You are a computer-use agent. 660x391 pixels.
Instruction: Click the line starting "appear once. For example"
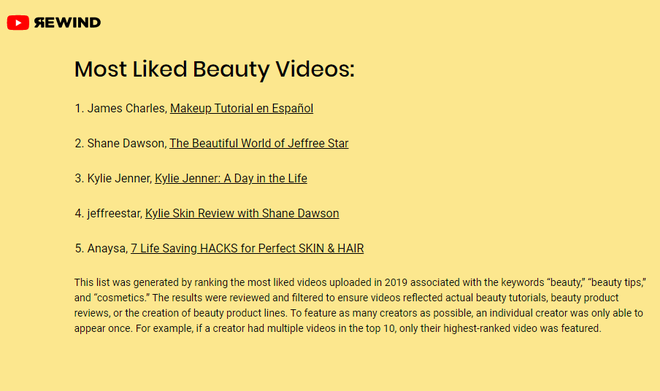(338, 328)
